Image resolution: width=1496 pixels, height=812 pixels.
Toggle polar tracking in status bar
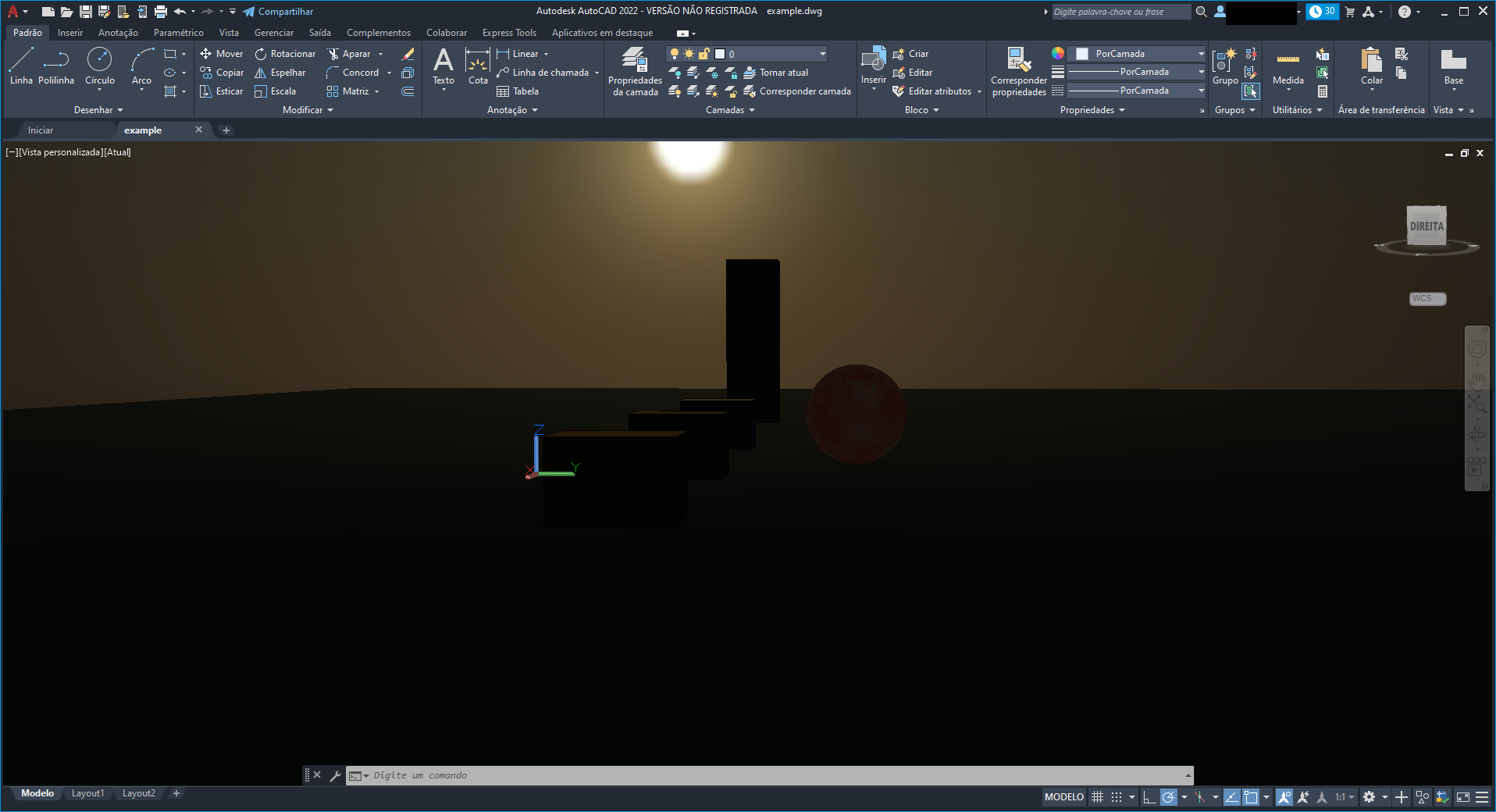click(x=1168, y=797)
